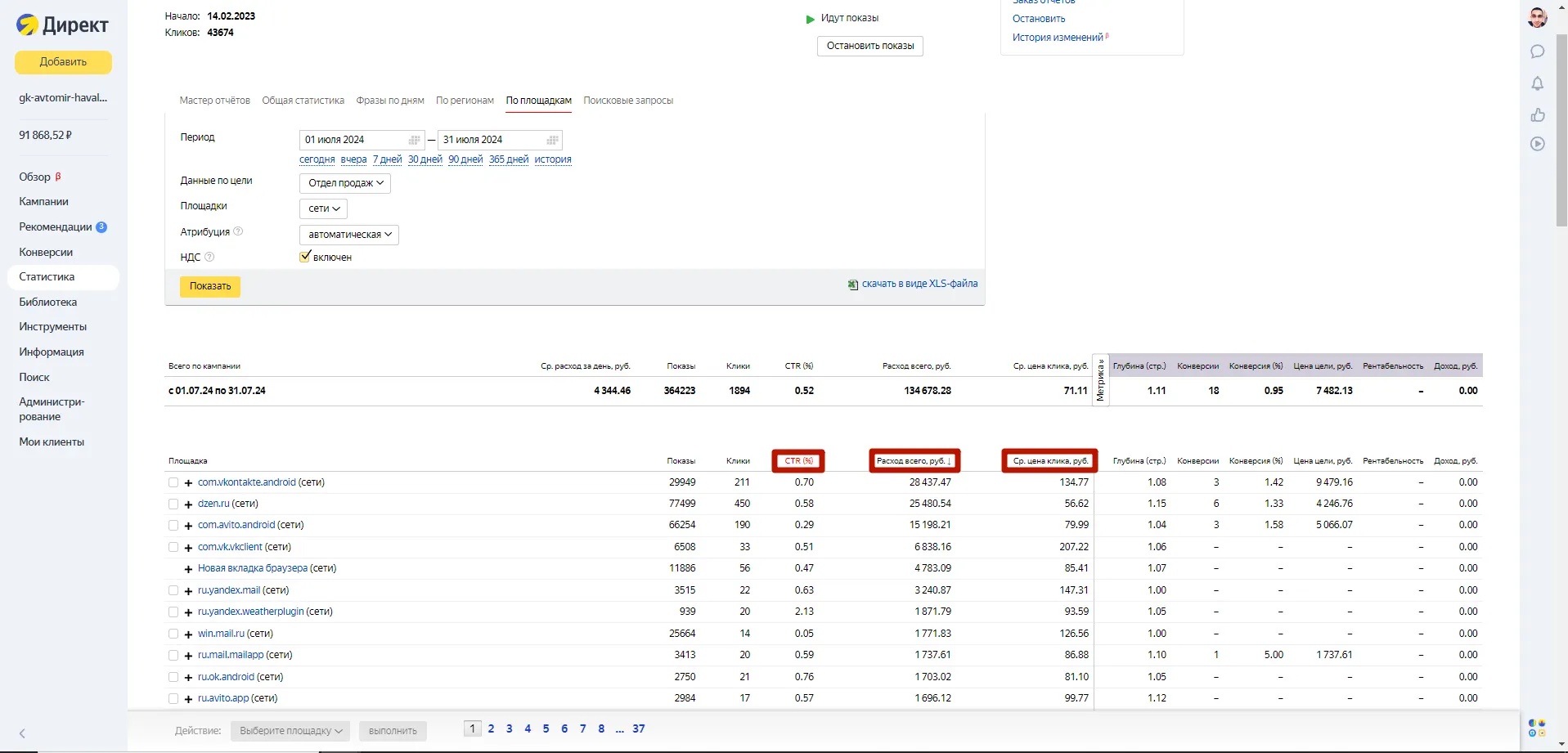Open the Отдел продаж goal dropdown
Viewport: 1568px width, 753px height.
345,183
